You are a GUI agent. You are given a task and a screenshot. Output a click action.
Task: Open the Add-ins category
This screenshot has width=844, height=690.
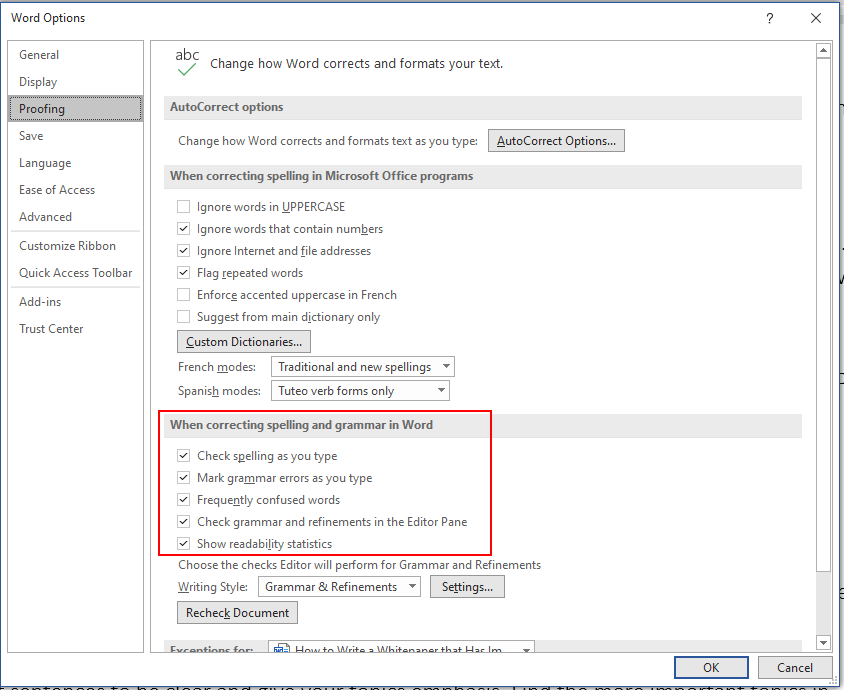point(76,301)
